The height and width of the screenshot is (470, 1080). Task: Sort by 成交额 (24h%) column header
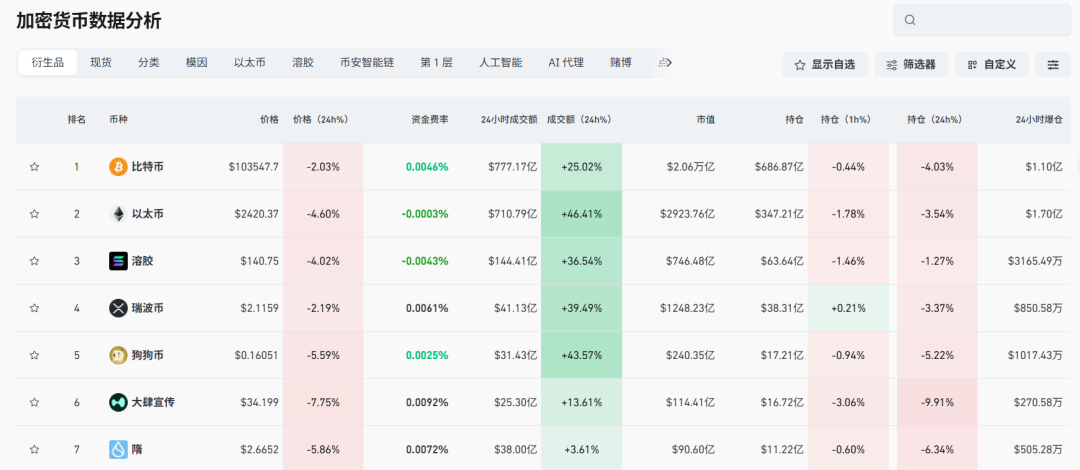pyautogui.click(x=578, y=120)
